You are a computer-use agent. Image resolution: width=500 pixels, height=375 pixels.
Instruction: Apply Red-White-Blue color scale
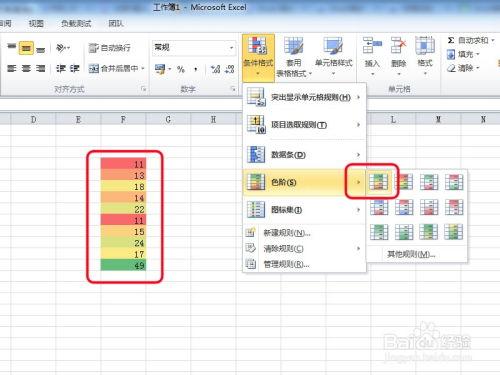pyautogui.click(x=404, y=207)
